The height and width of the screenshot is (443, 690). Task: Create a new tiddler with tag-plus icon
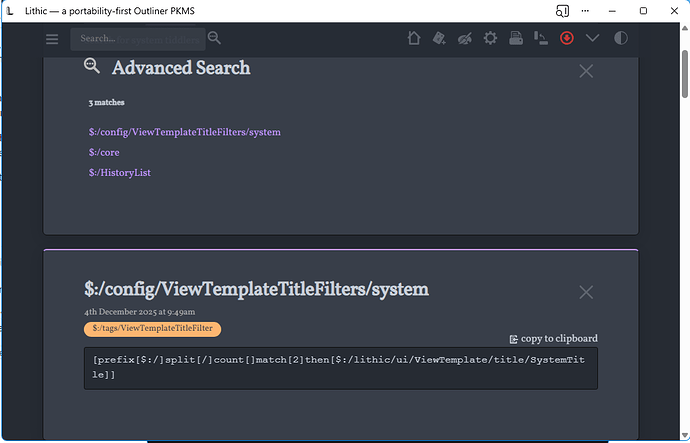[439, 39]
